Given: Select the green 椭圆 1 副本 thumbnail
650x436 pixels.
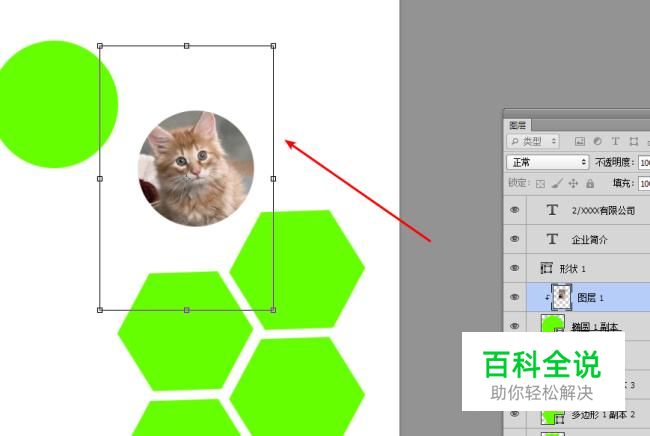Looking at the screenshot, I should pos(553,323).
